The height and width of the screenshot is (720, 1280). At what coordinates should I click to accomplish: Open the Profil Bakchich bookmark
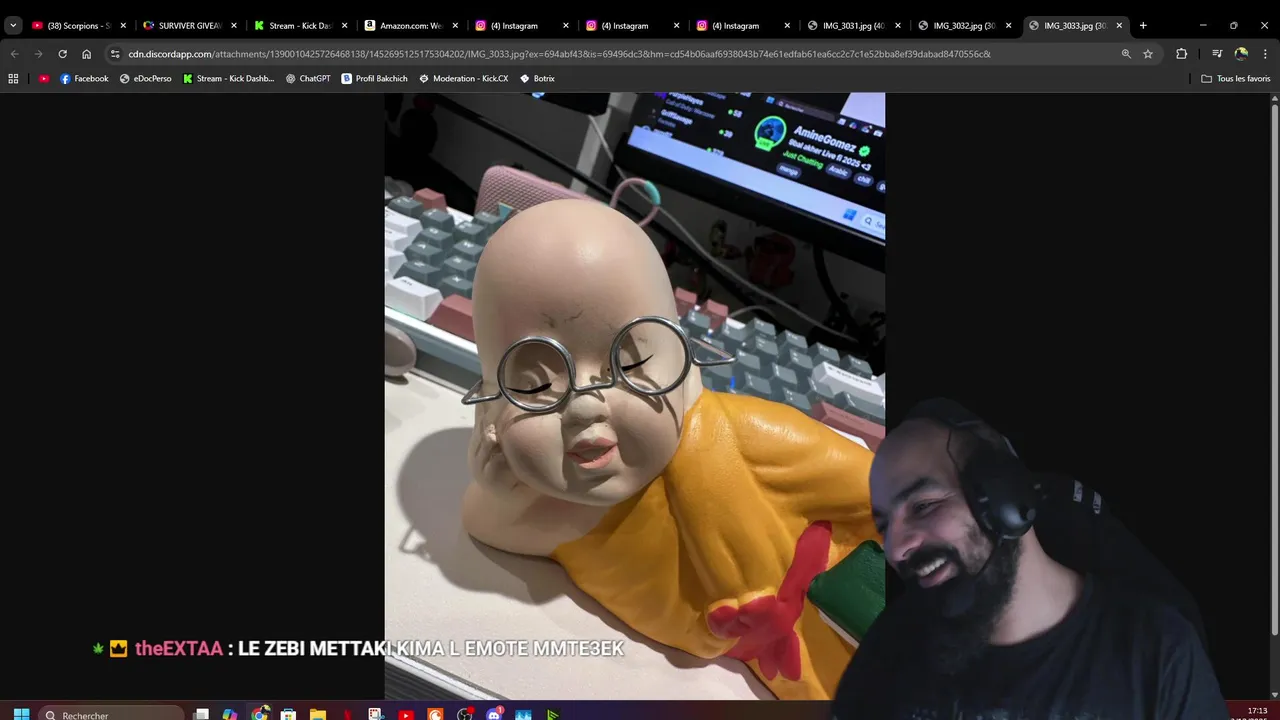pos(374,78)
